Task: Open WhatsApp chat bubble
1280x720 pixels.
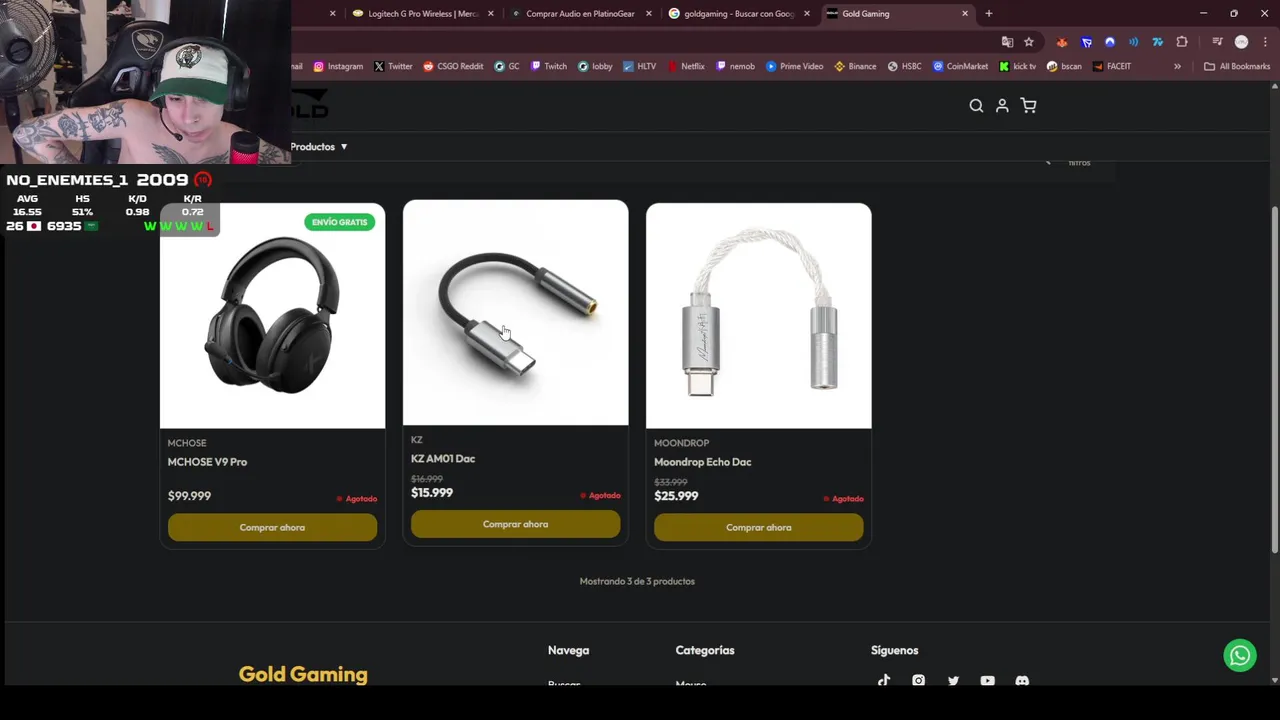Action: coord(1240,655)
